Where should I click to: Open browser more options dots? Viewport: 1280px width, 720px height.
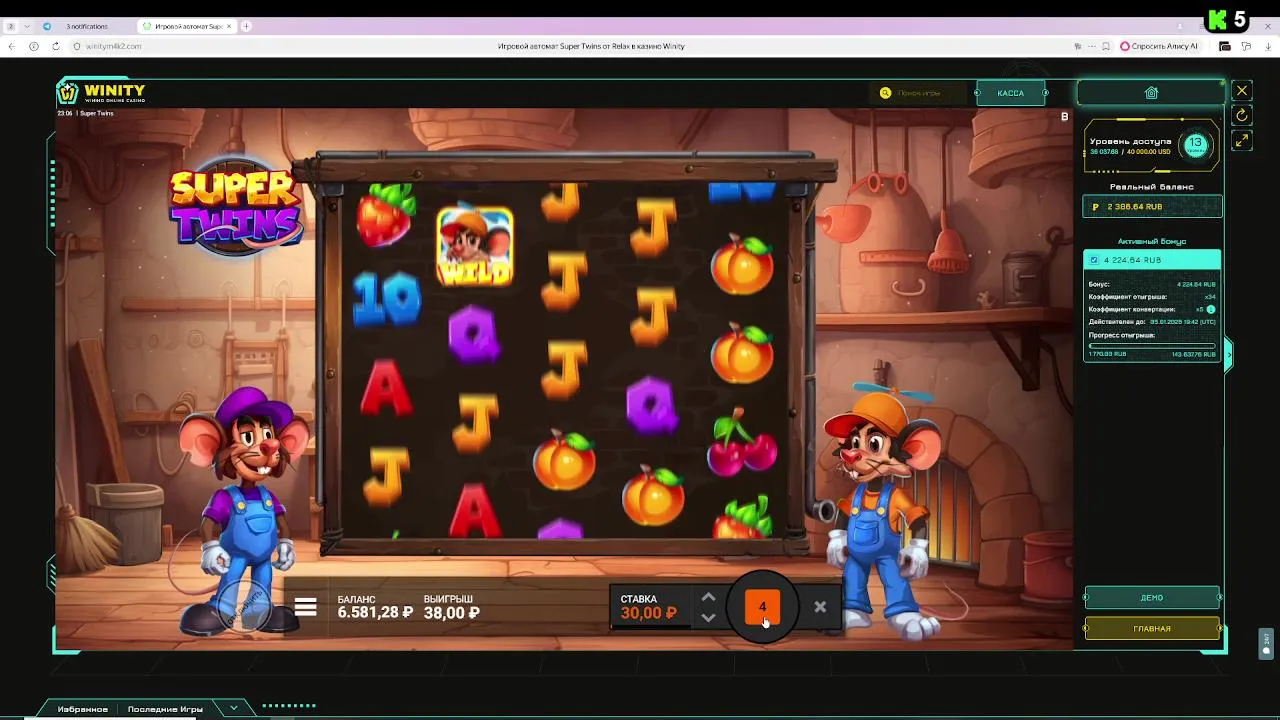1091,46
